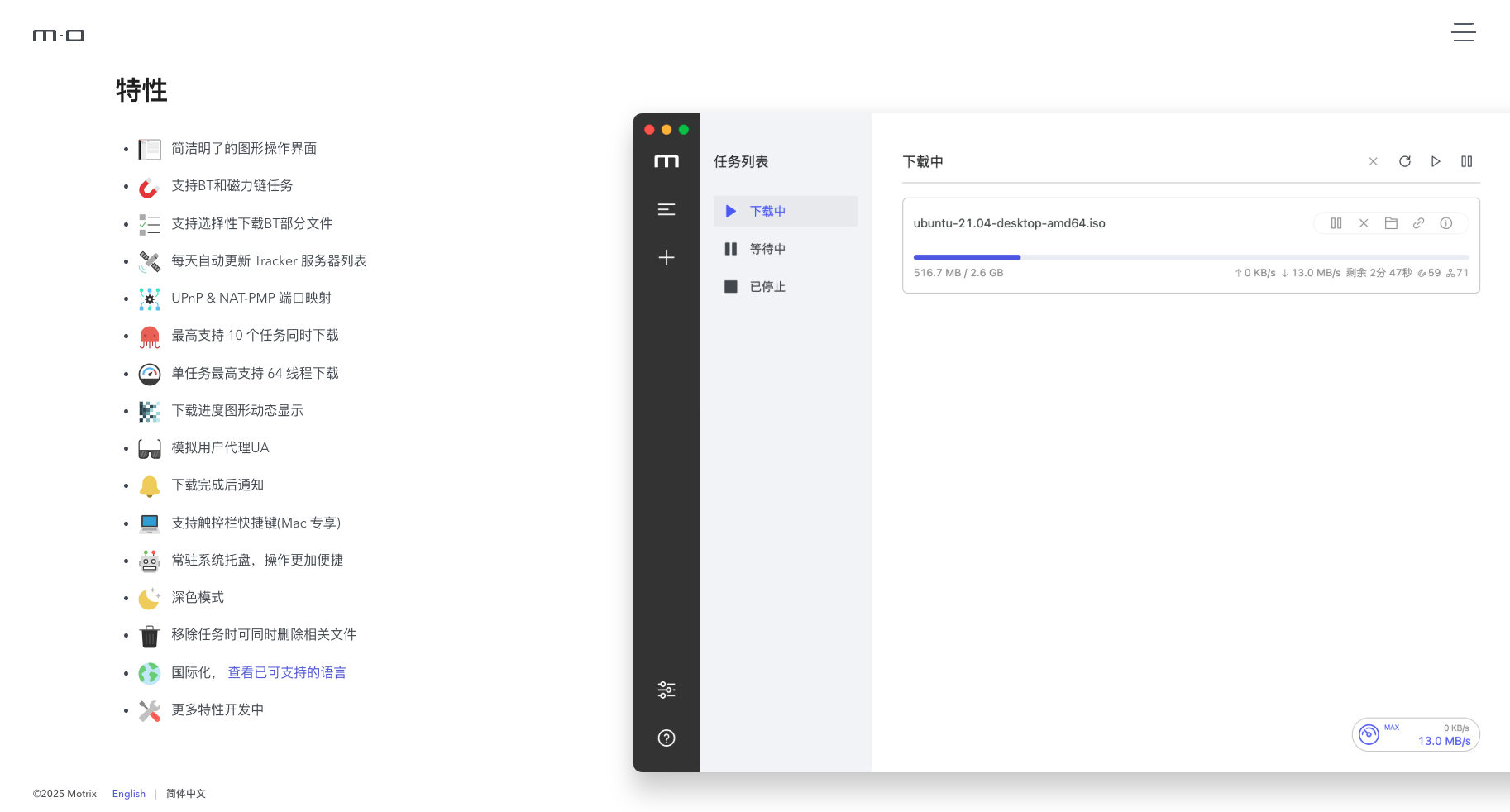
Task: Open the ubuntu iso download folder
Action: (1391, 223)
